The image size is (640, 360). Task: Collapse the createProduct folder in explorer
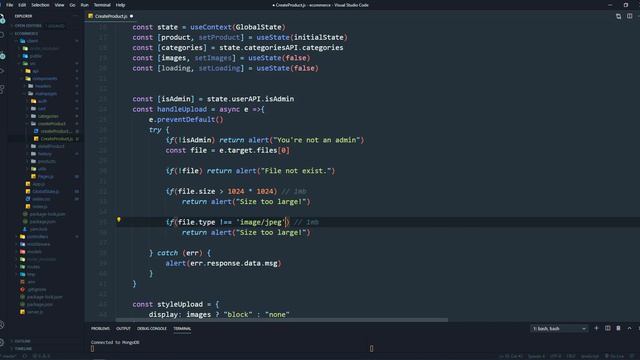(51, 124)
